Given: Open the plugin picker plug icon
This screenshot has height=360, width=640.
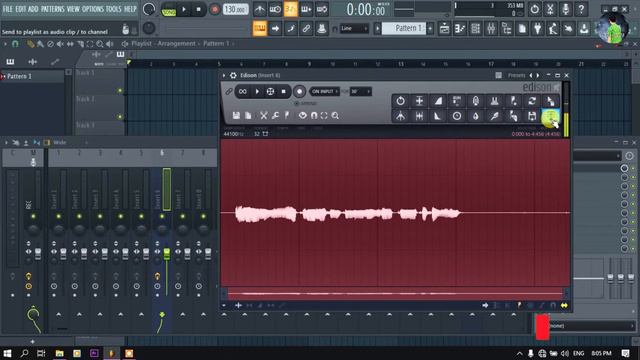Looking at the screenshot, I should [538, 28].
